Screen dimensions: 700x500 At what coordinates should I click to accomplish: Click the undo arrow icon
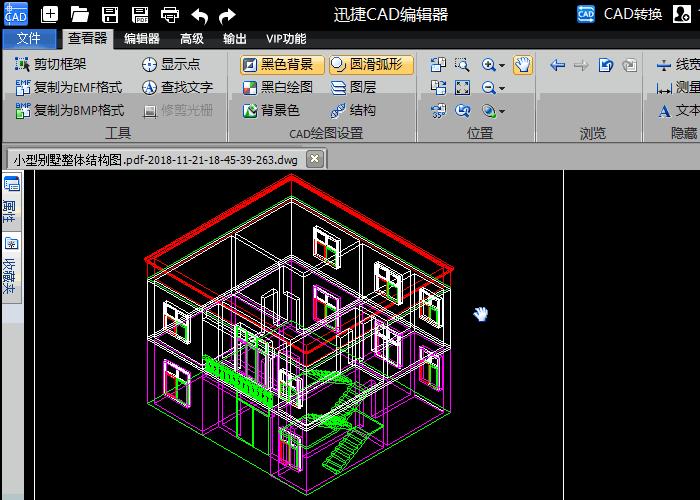[199, 14]
